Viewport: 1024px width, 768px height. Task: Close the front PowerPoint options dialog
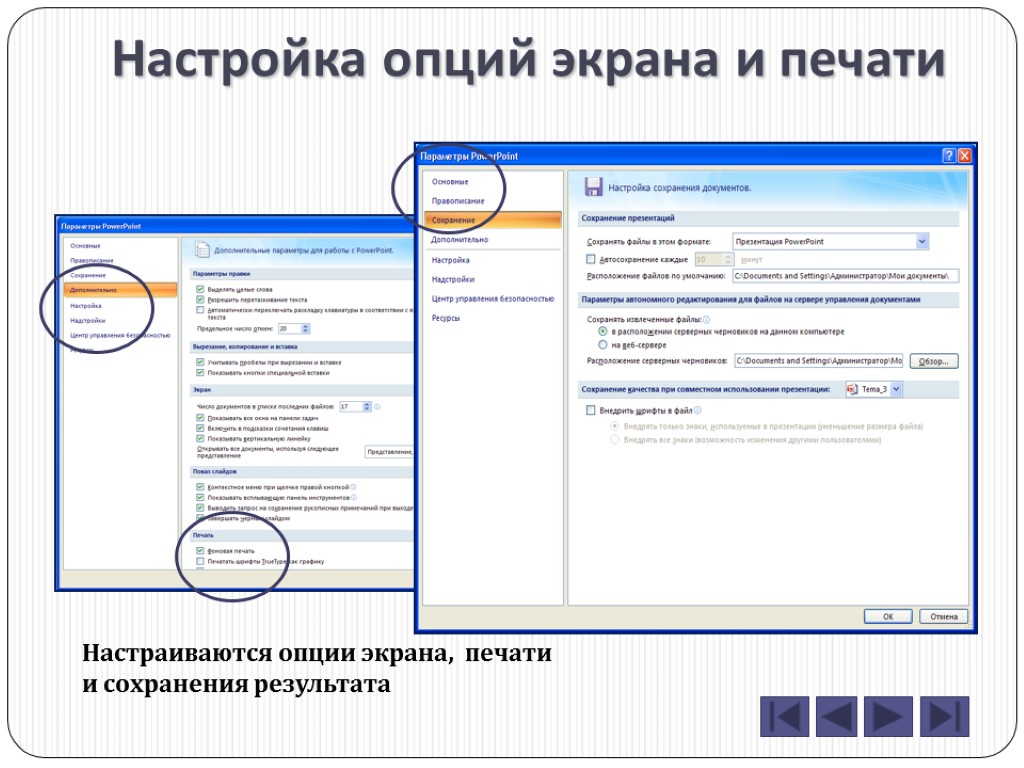click(964, 155)
